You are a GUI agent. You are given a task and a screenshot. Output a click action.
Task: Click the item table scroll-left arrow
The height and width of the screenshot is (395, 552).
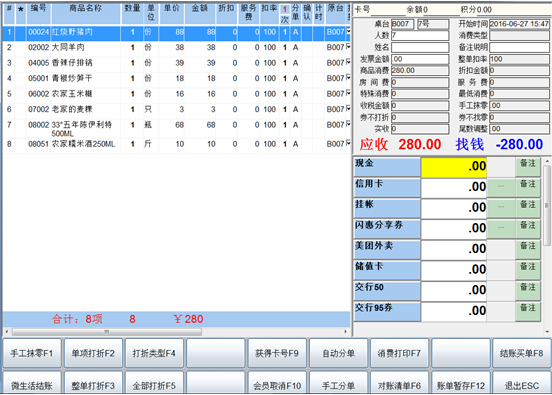coord(6,332)
